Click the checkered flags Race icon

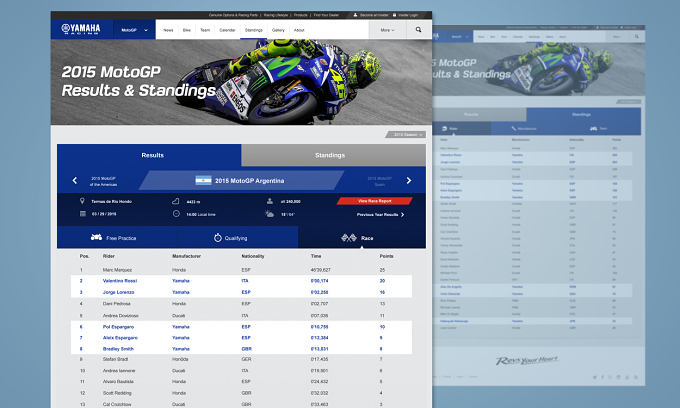point(349,238)
